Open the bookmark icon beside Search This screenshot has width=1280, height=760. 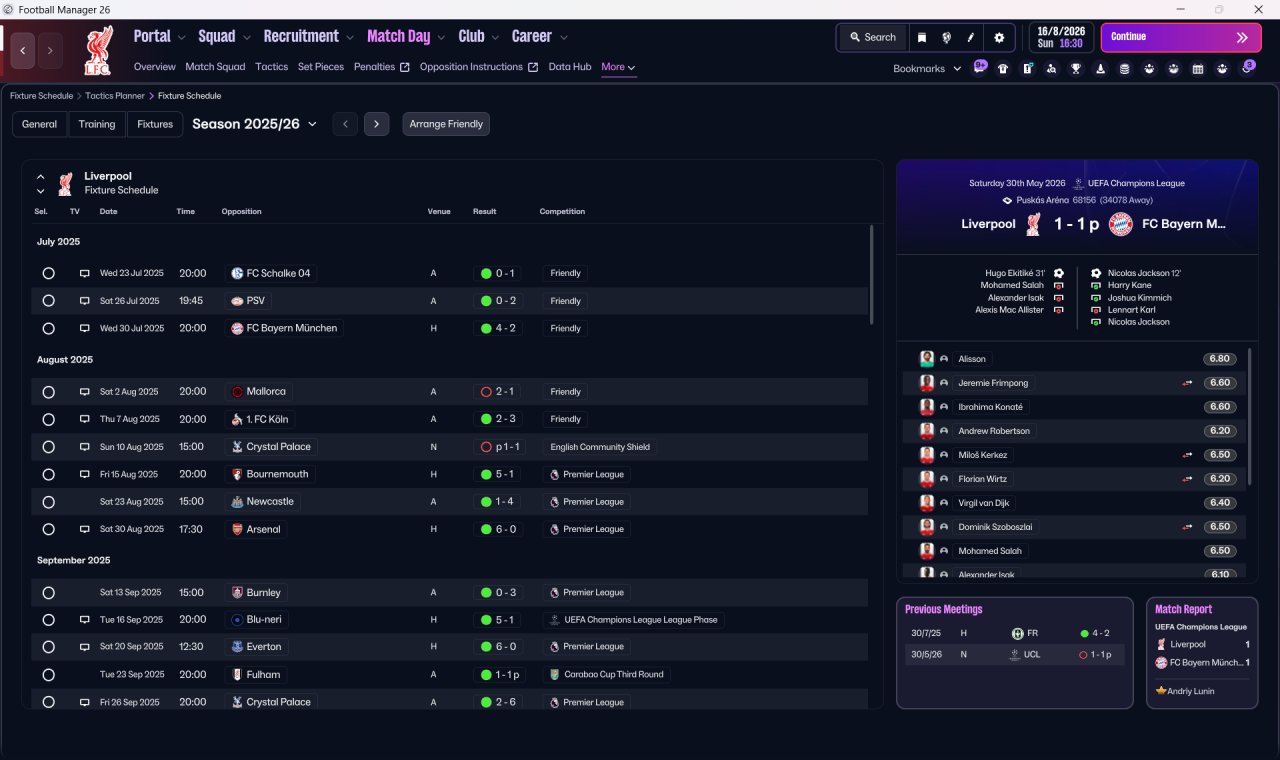(x=922, y=37)
